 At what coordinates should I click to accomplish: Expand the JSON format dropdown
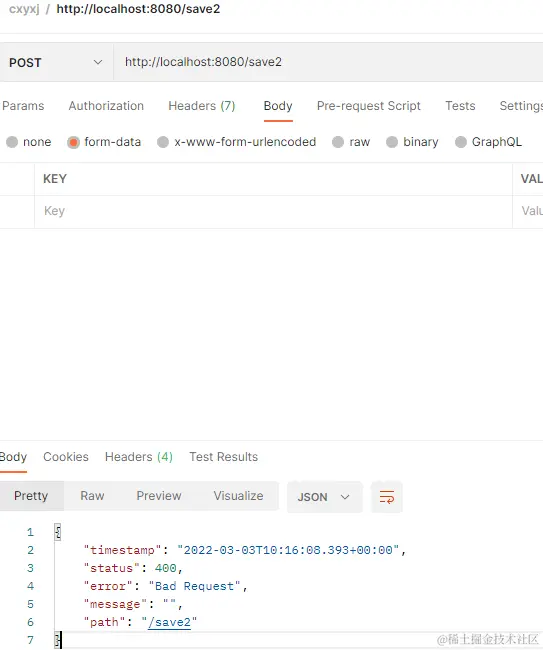(324, 497)
